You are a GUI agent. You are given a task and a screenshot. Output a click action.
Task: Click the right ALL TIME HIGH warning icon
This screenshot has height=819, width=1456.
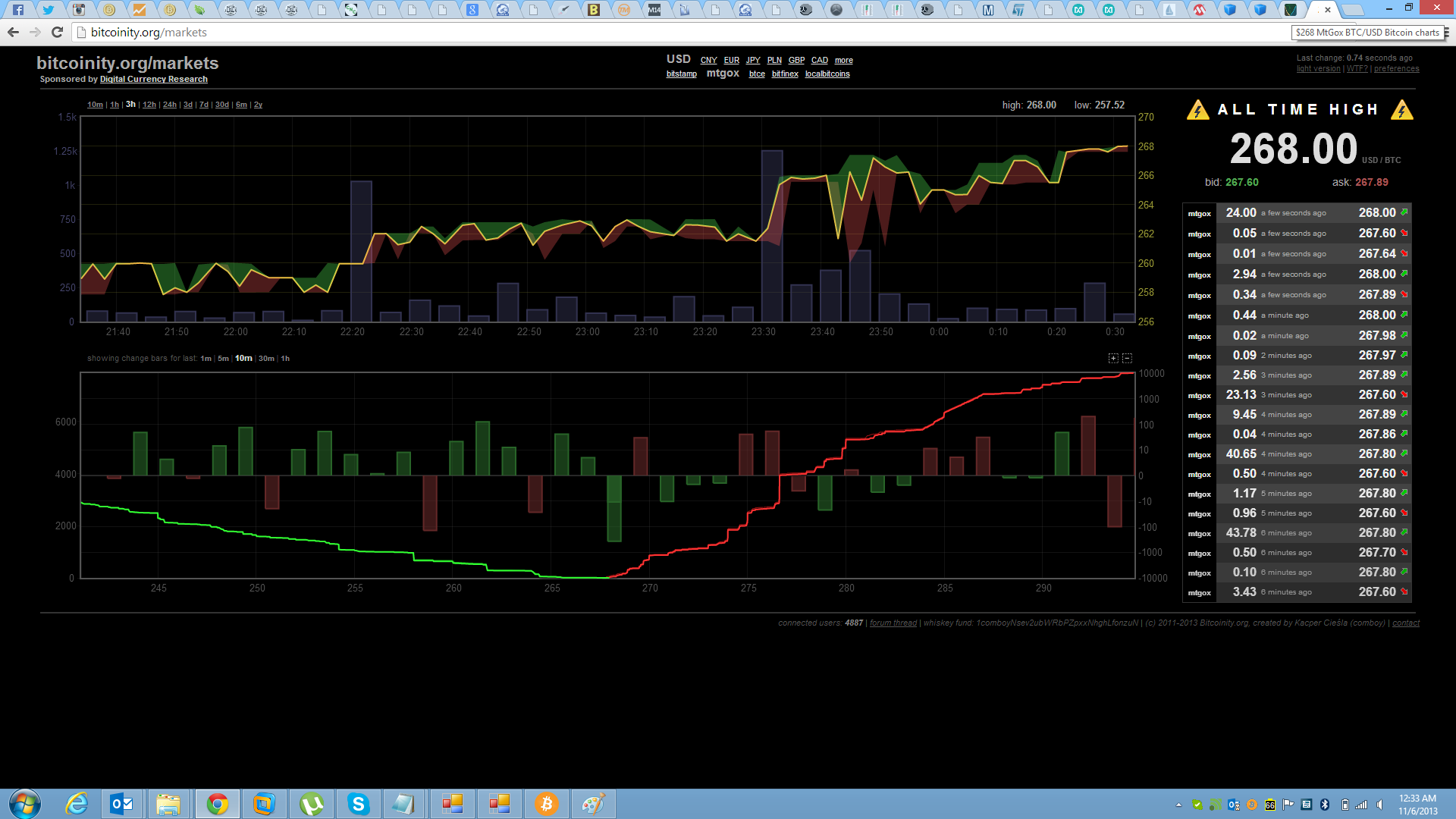(x=1402, y=110)
